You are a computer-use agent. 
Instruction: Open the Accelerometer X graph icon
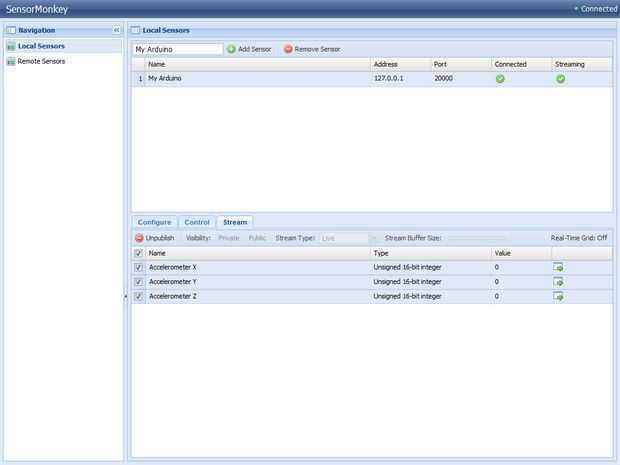click(x=558, y=267)
